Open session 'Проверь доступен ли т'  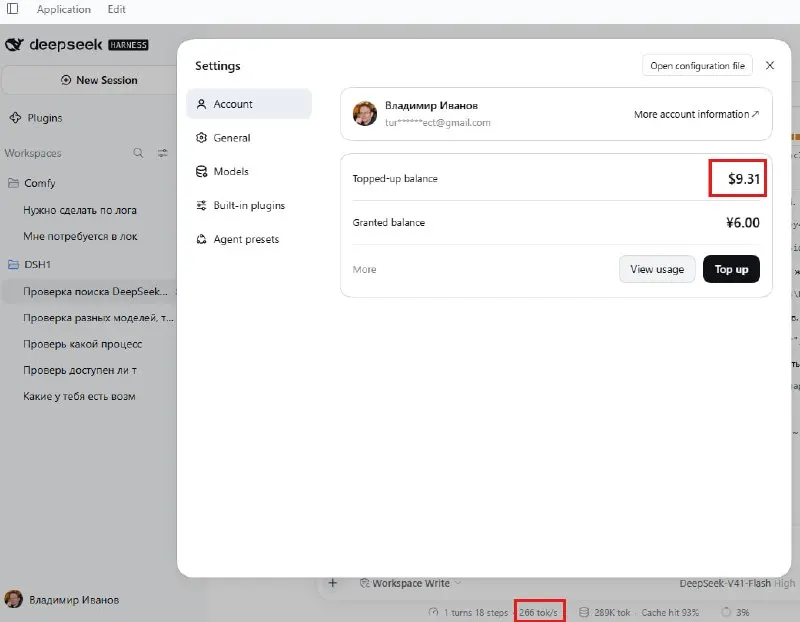coord(80,370)
